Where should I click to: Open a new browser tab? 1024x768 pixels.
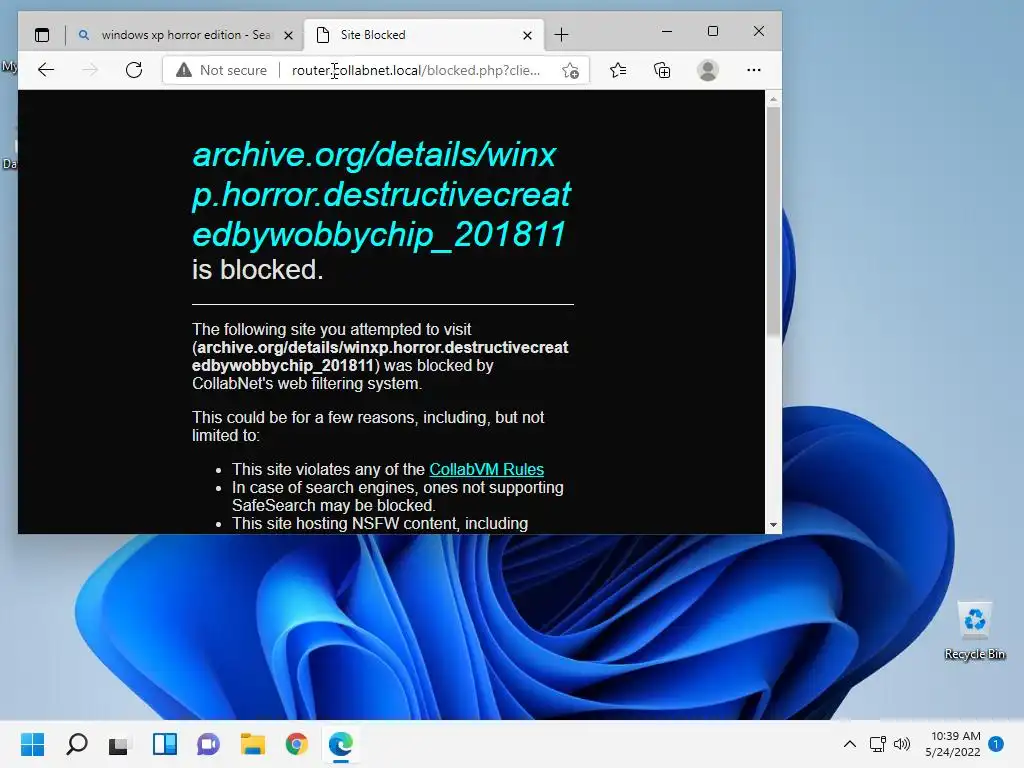(x=561, y=35)
